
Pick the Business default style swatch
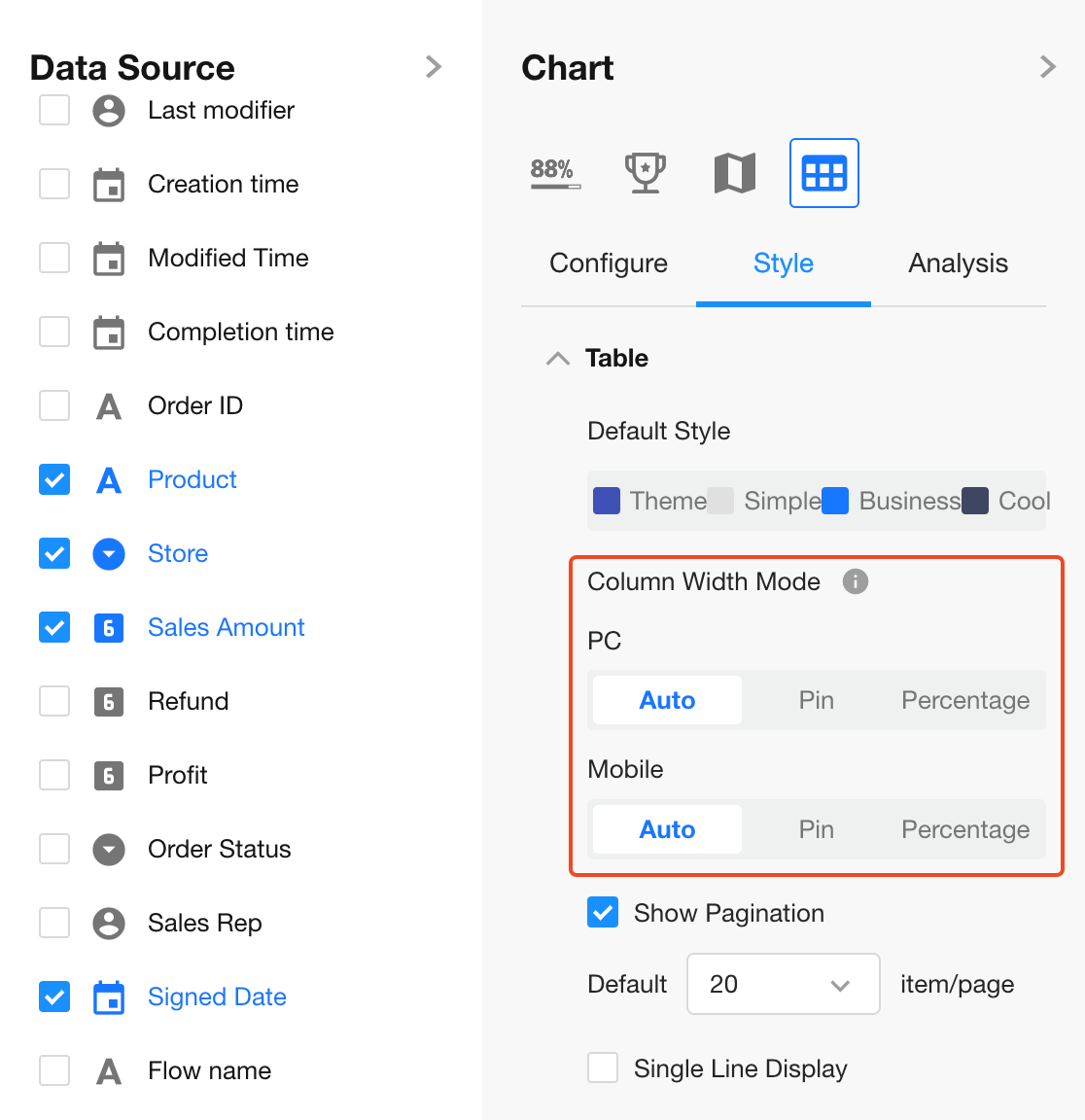pyautogui.click(x=835, y=501)
